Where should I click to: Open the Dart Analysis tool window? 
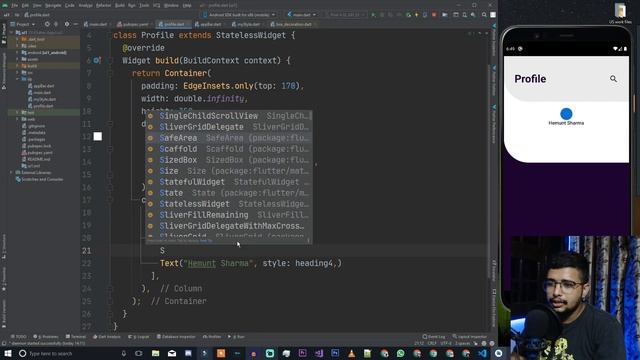107,337
